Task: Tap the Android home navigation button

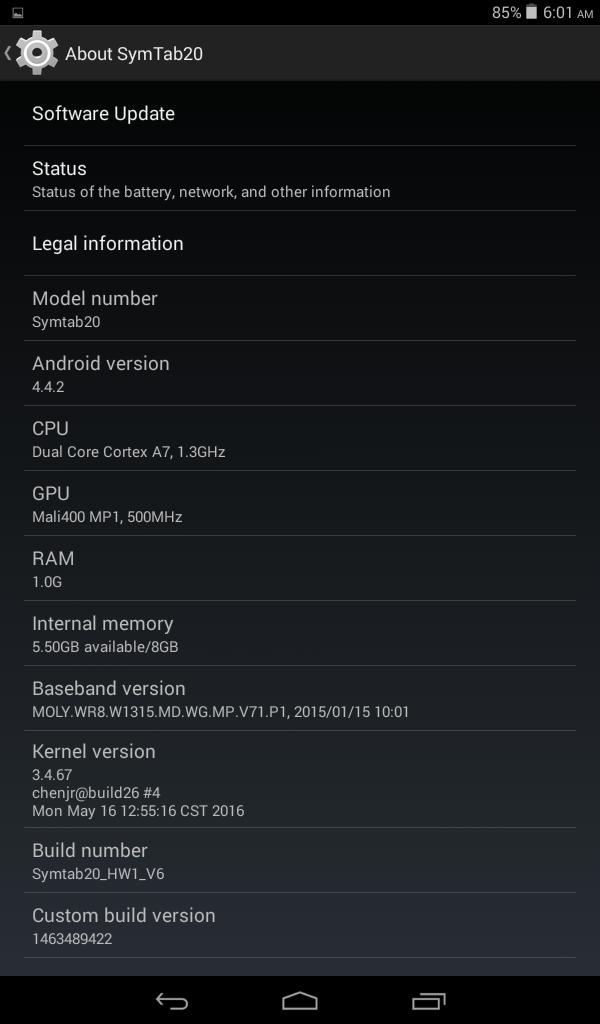Action: pos(300,1000)
